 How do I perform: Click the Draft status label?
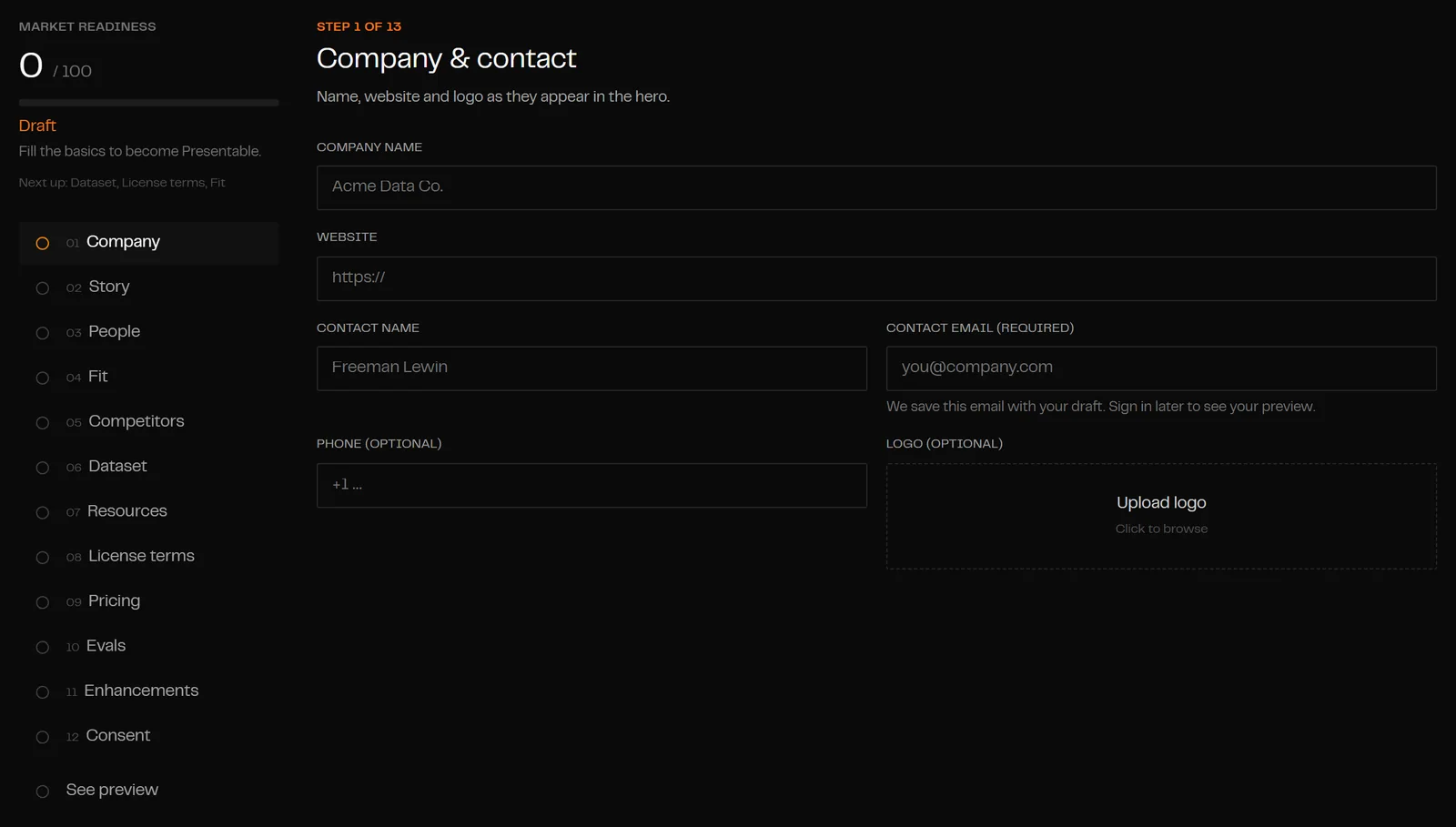[x=37, y=126]
